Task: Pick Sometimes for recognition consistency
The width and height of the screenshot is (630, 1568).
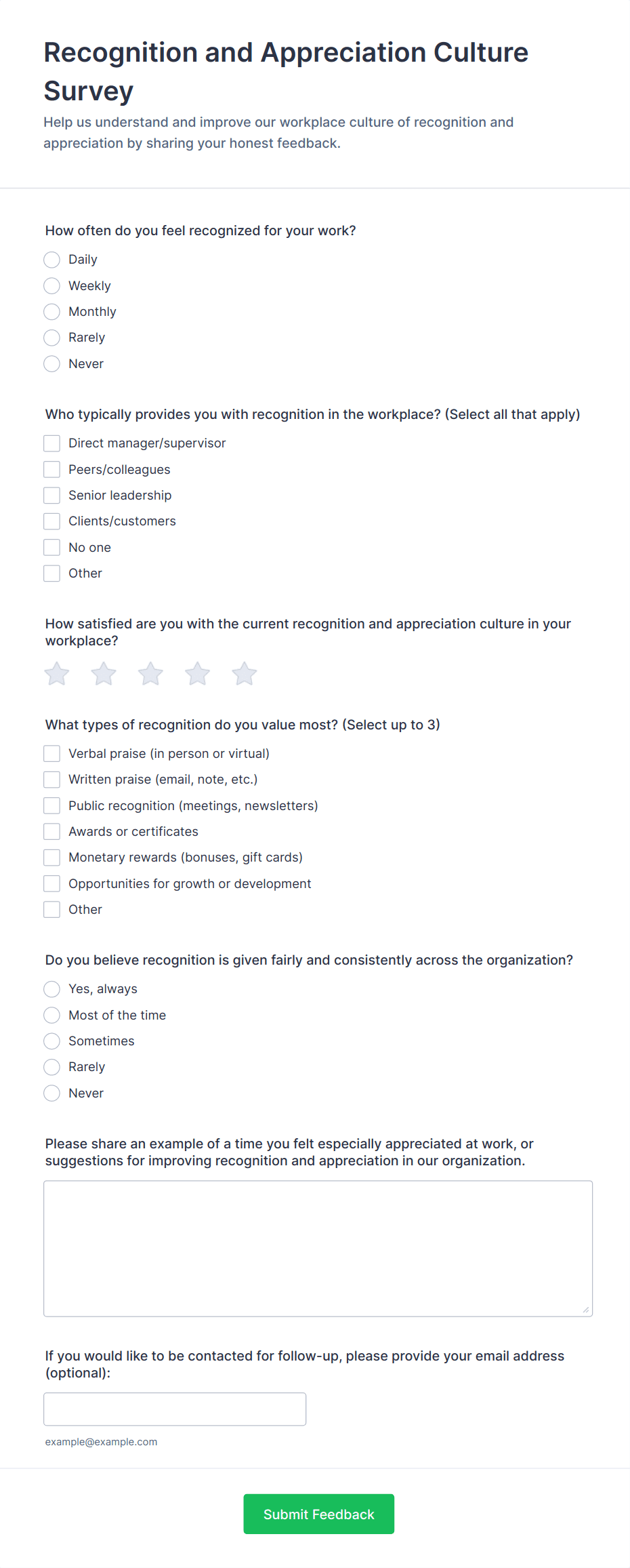Action: pyautogui.click(x=51, y=1041)
